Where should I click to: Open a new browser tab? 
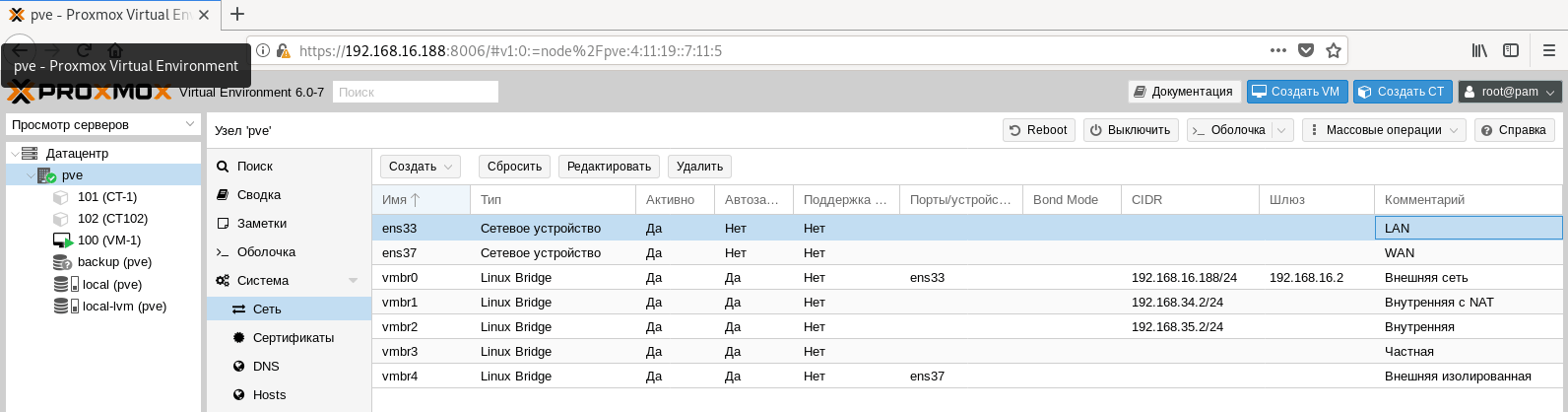tap(237, 14)
